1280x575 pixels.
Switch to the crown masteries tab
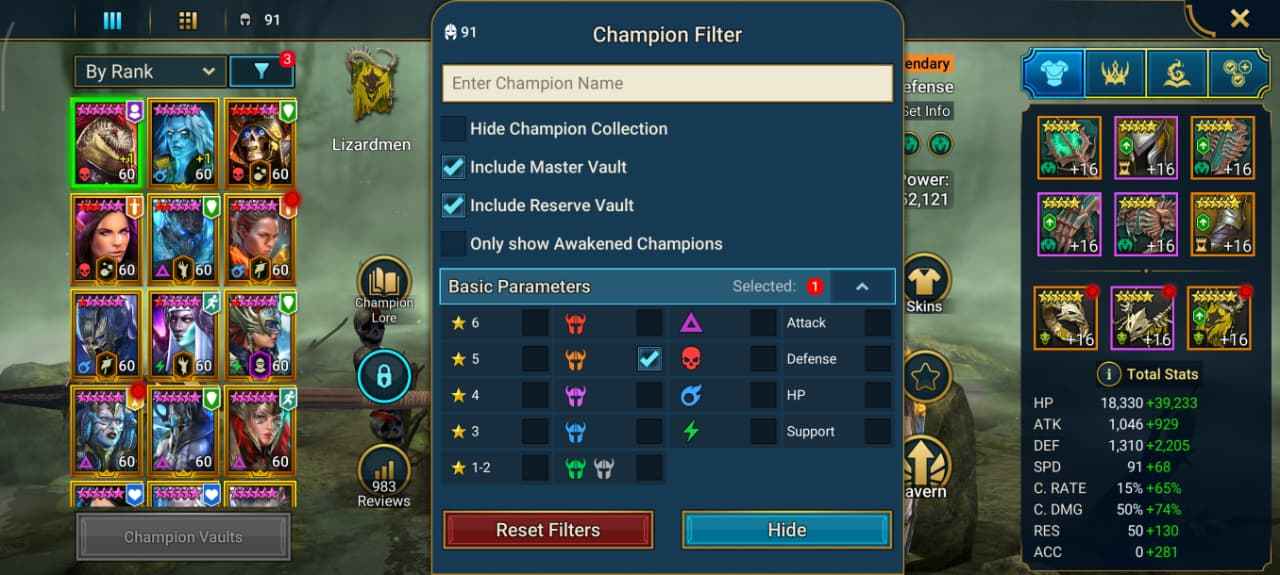pos(1114,72)
